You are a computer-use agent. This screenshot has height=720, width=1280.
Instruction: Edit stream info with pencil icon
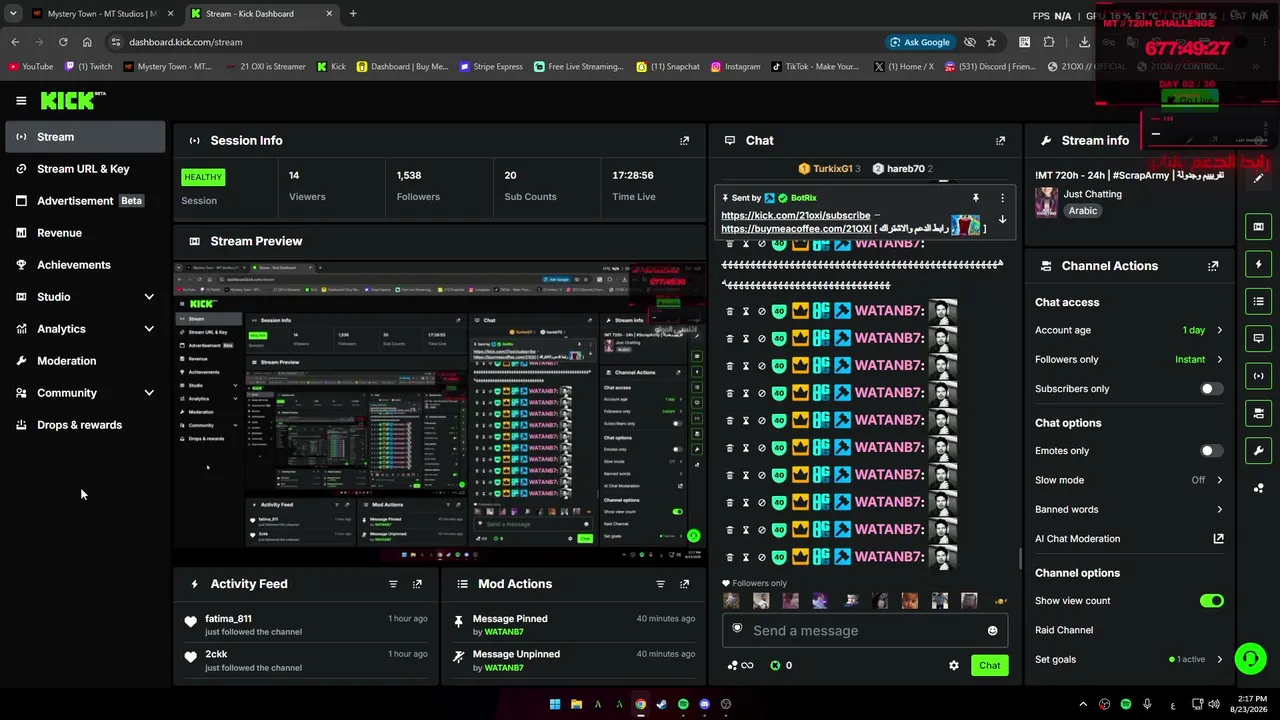(1259, 178)
